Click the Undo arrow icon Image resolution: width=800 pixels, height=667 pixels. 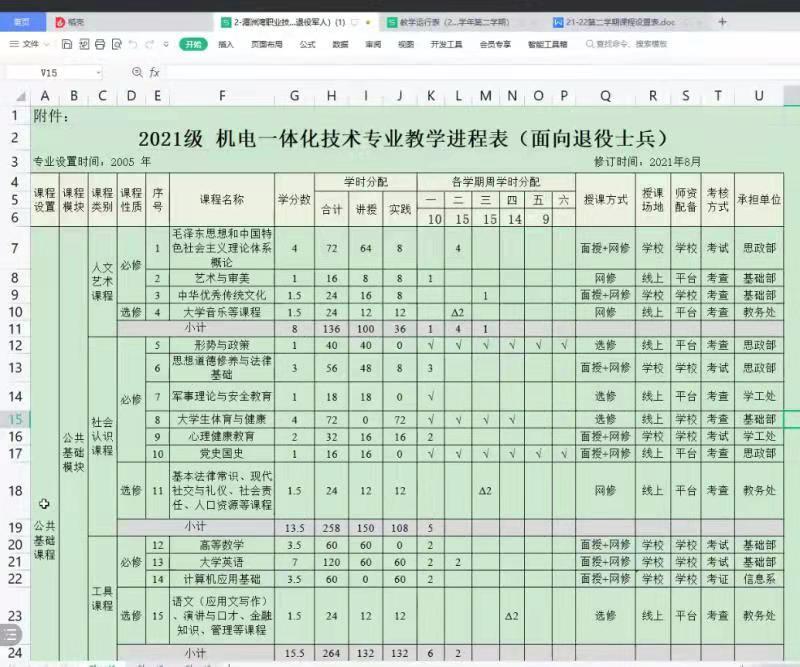tap(133, 44)
